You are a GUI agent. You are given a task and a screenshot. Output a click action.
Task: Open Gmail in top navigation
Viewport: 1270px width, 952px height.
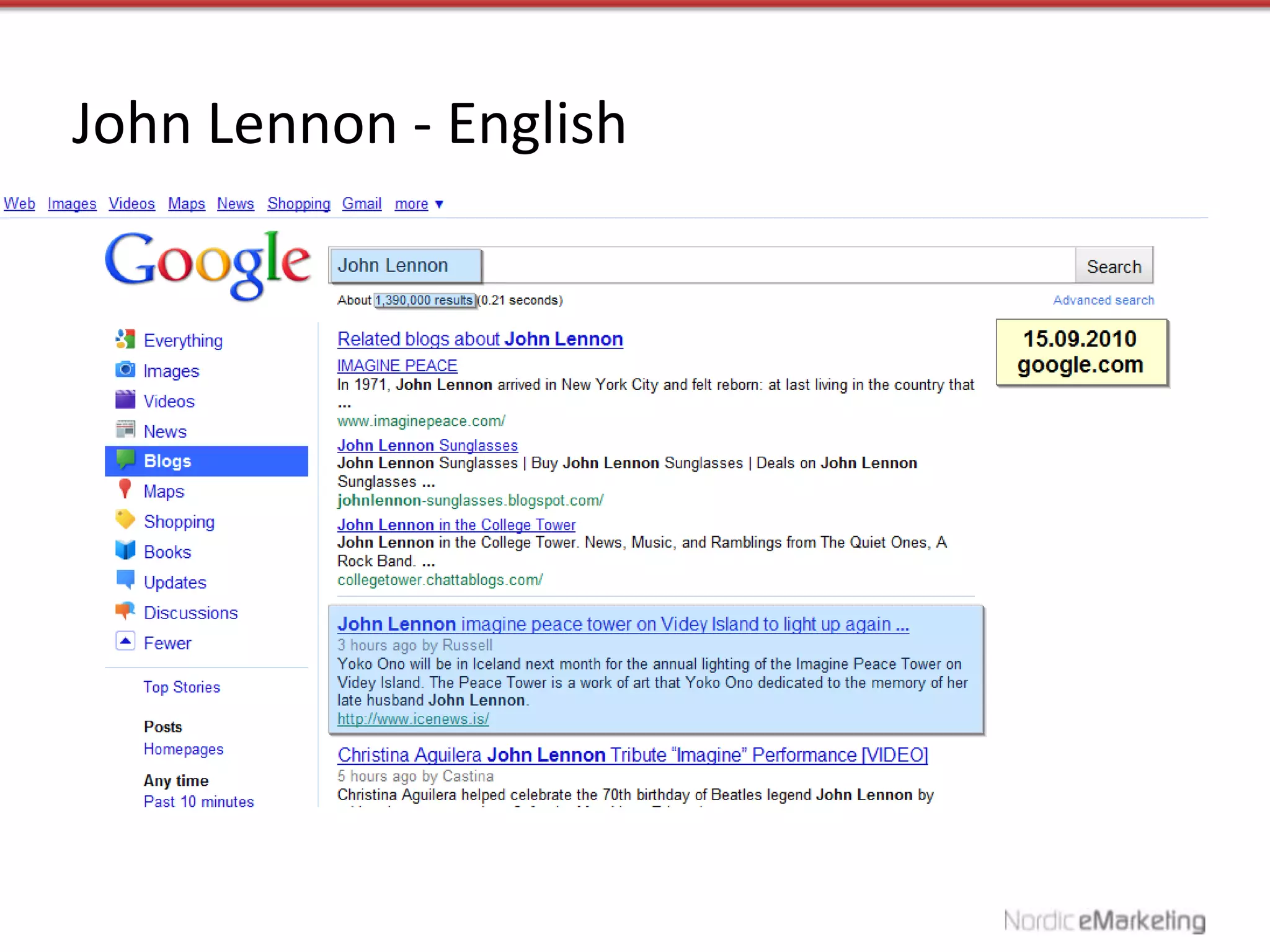tap(362, 204)
